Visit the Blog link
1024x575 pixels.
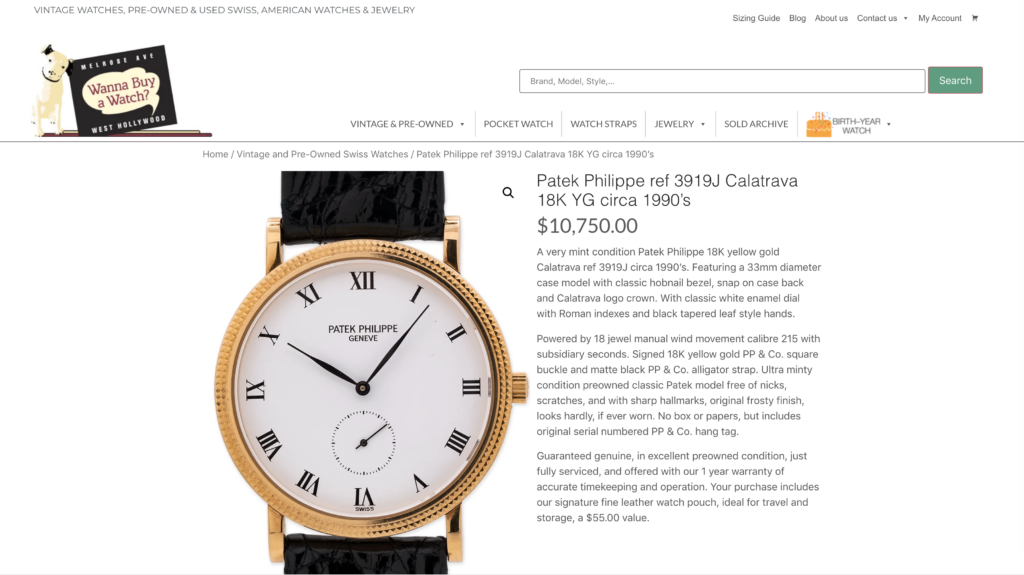click(797, 18)
